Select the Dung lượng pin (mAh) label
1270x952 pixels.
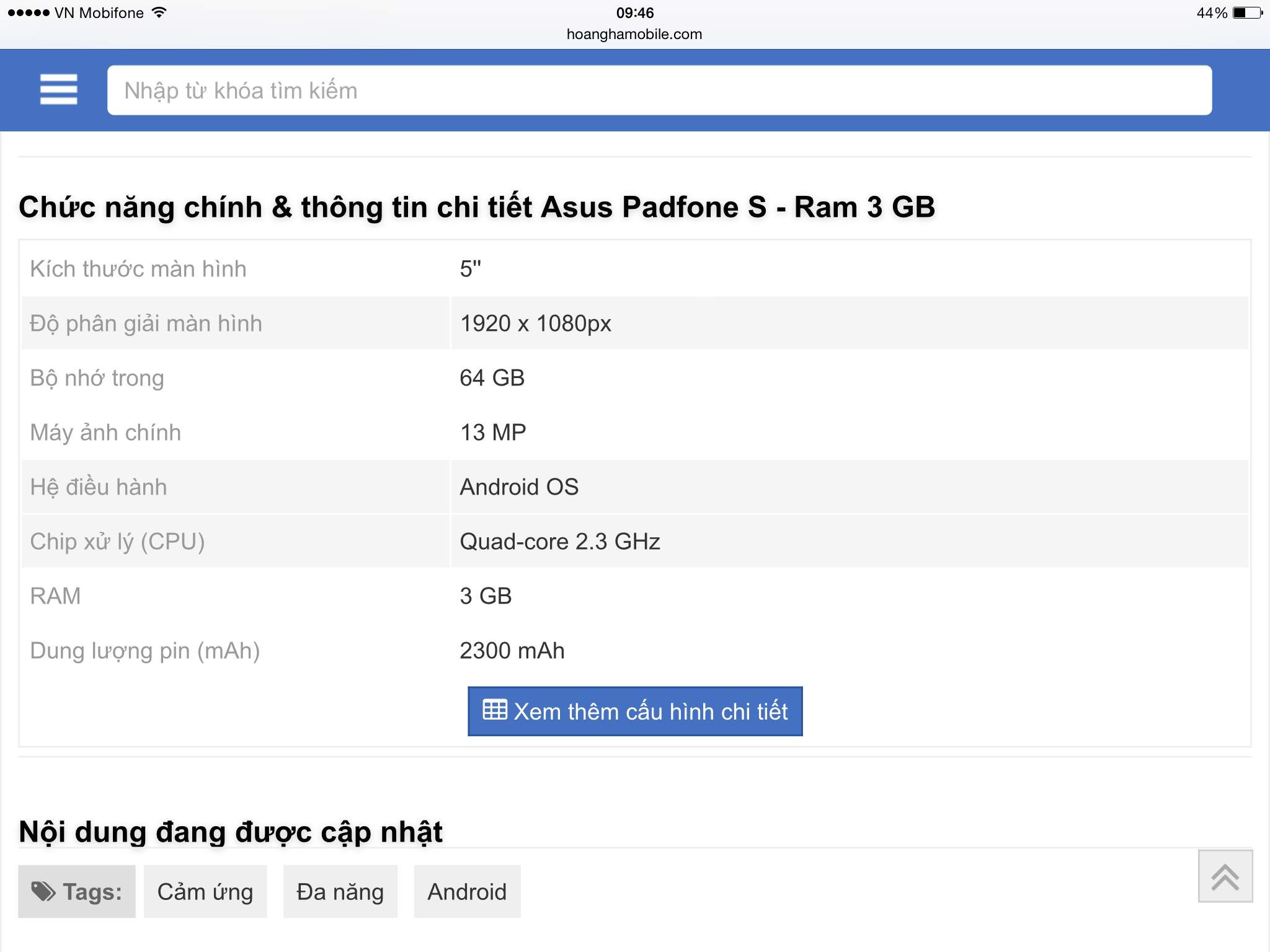[145, 651]
